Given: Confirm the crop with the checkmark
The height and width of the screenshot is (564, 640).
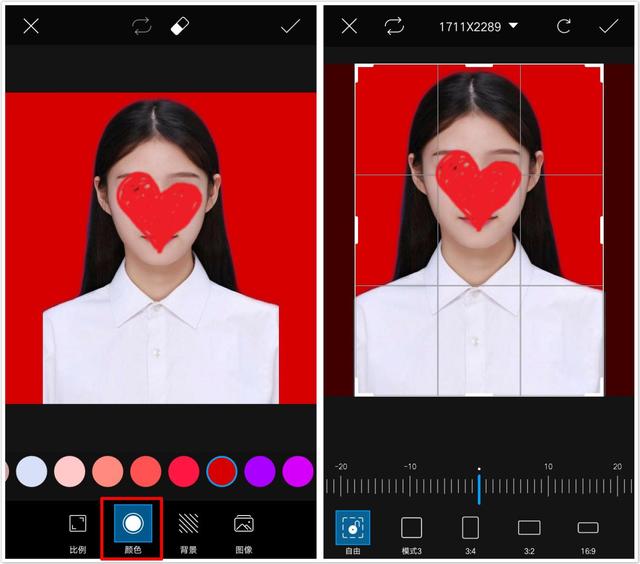Looking at the screenshot, I should tap(608, 26).
